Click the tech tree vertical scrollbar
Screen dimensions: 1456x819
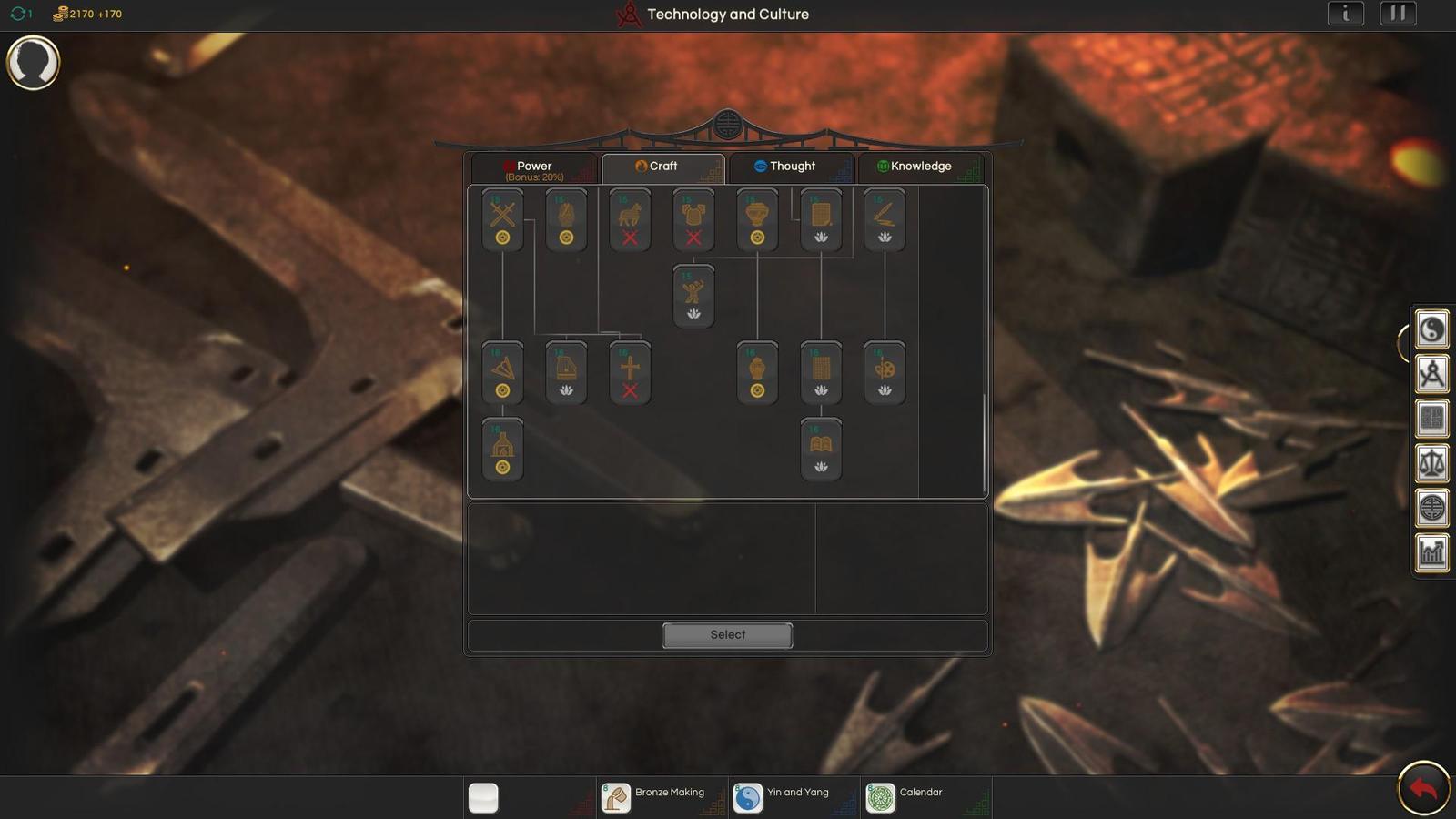984,443
